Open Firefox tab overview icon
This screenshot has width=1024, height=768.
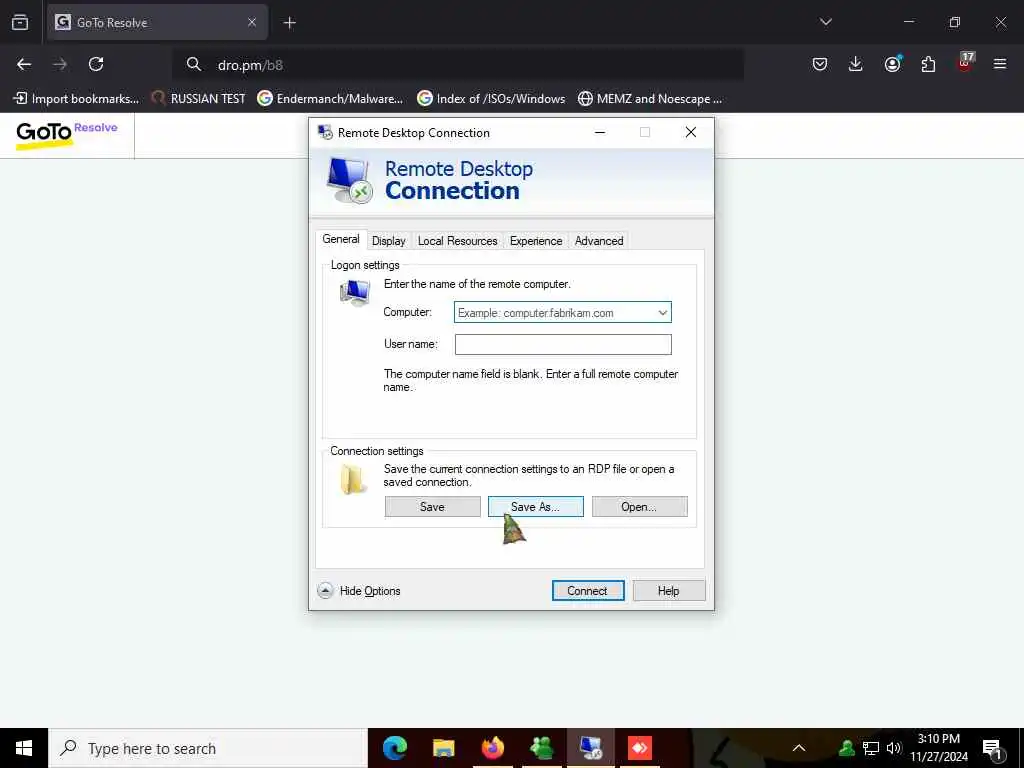click(x=20, y=22)
